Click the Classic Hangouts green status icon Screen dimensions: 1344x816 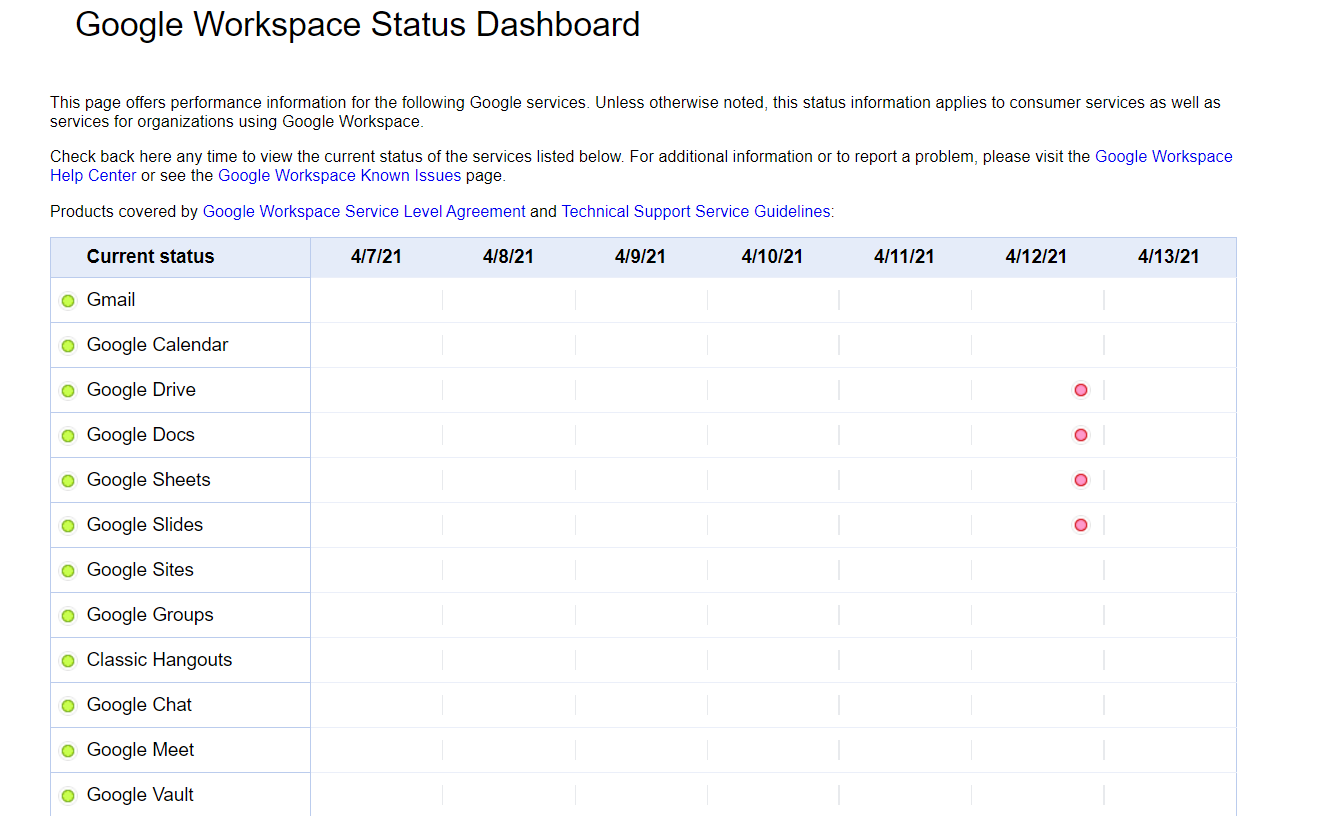click(x=68, y=661)
